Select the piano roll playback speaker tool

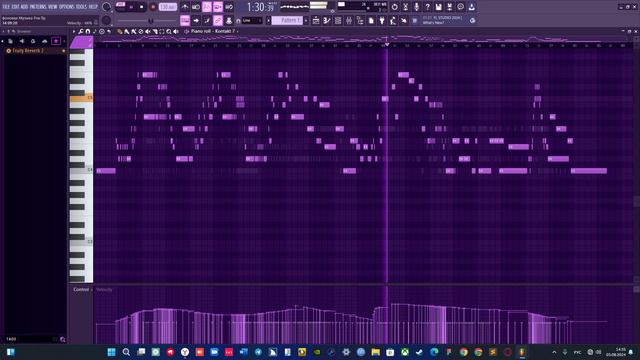coord(176,31)
